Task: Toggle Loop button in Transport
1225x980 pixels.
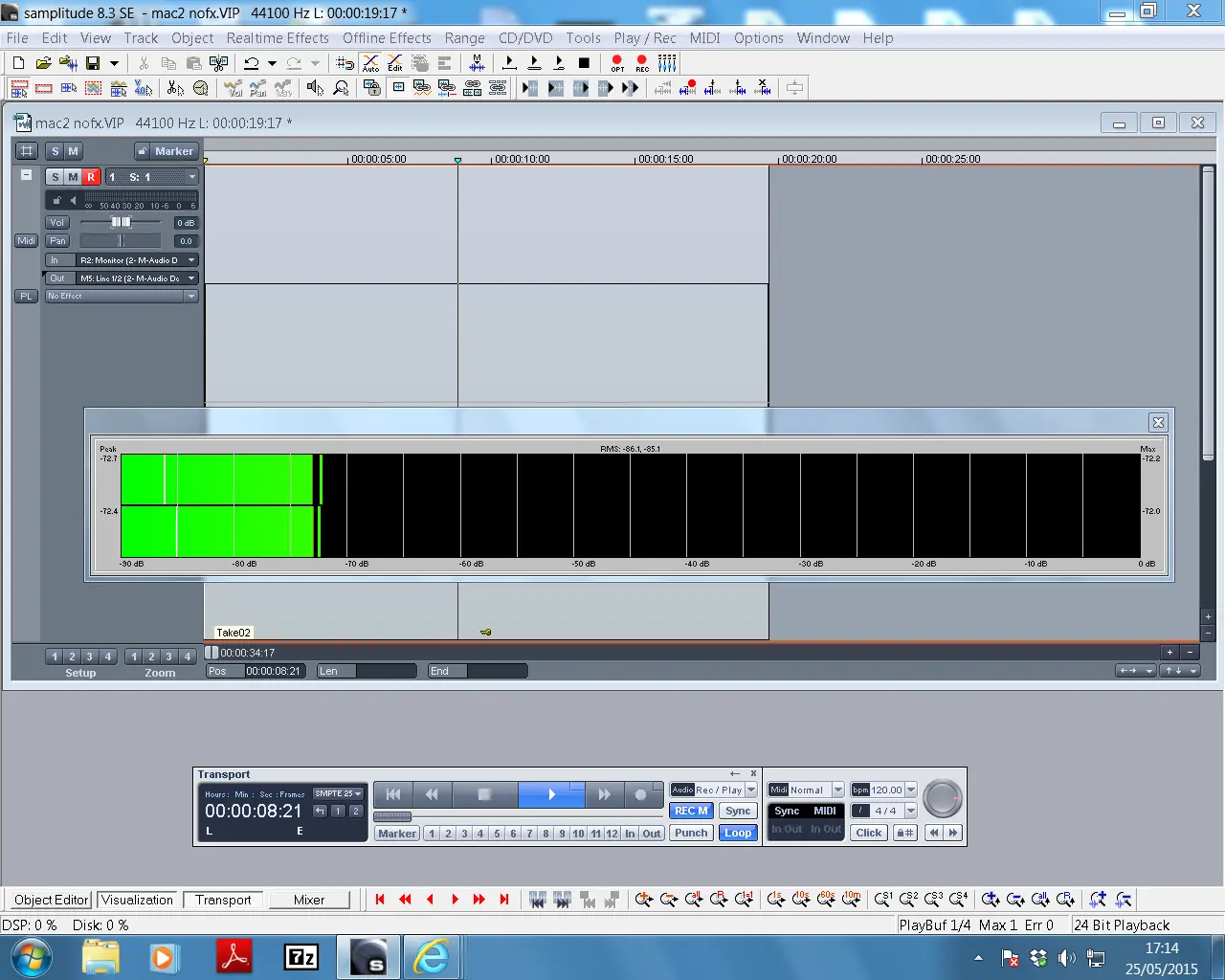Action: (738, 834)
